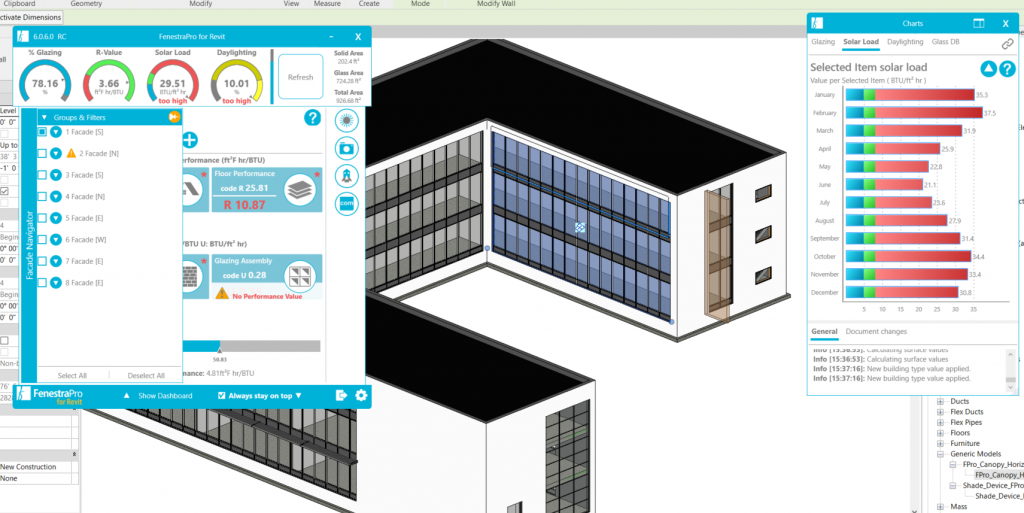
Task: Check the 1 Facade [S] checkbox
Action: (42, 132)
